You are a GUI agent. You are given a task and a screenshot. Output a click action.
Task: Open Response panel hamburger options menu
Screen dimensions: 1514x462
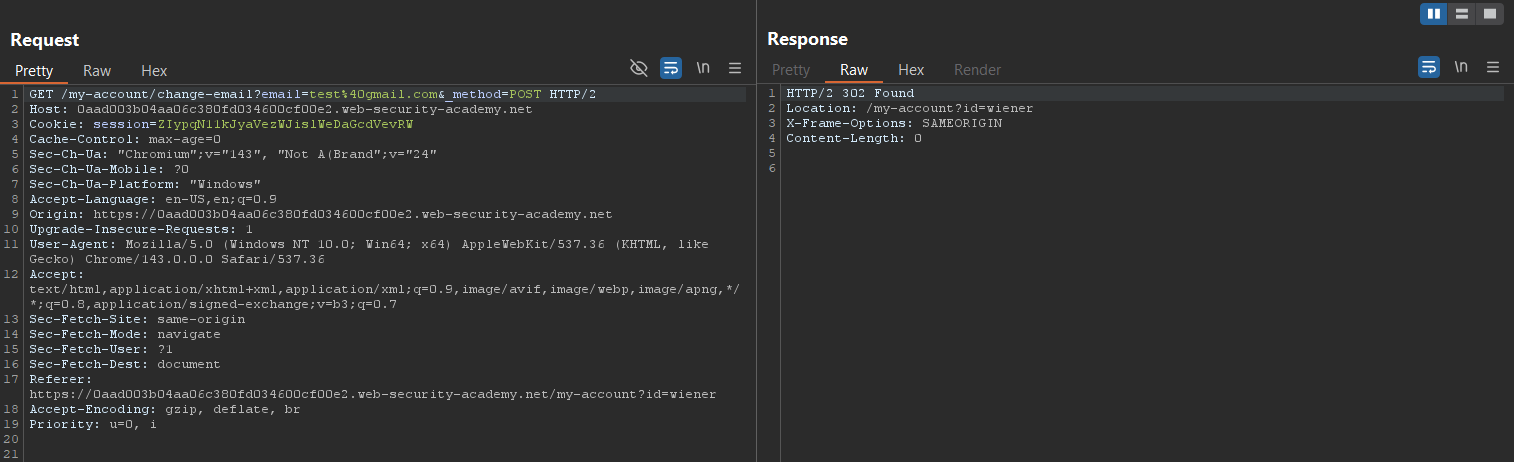[1493, 67]
